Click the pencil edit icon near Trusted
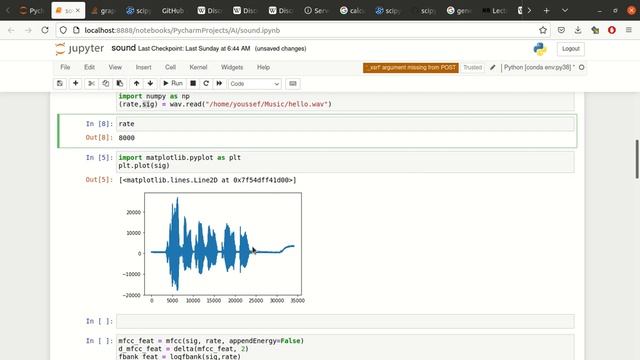This screenshot has height=360, width=640. point(493,67)
